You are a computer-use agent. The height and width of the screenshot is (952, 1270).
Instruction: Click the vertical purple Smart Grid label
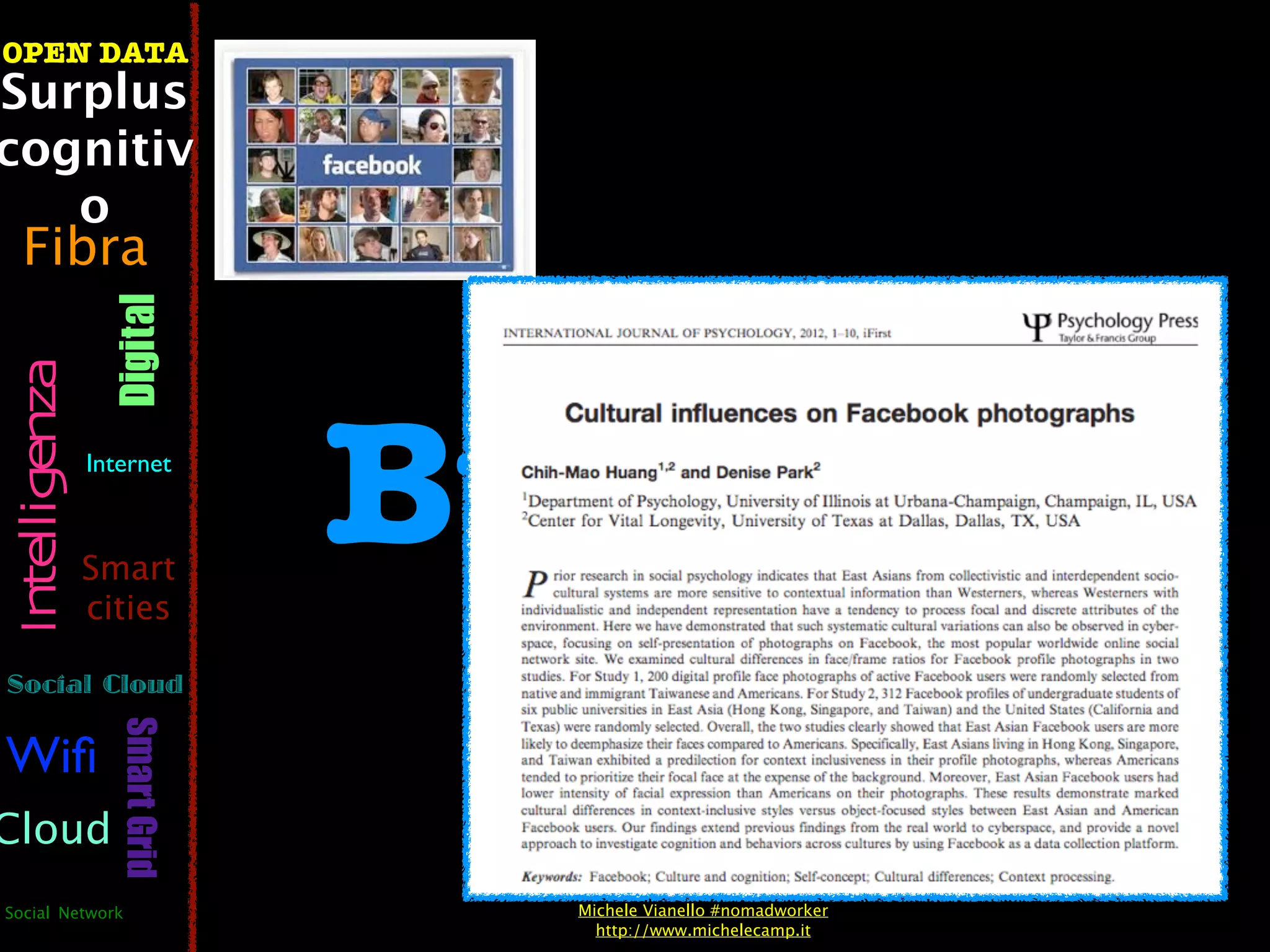tap(142, 797)
